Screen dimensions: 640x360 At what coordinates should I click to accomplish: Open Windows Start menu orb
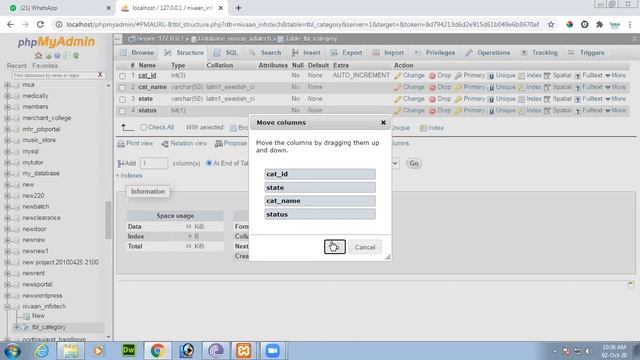tap(11, 351)
